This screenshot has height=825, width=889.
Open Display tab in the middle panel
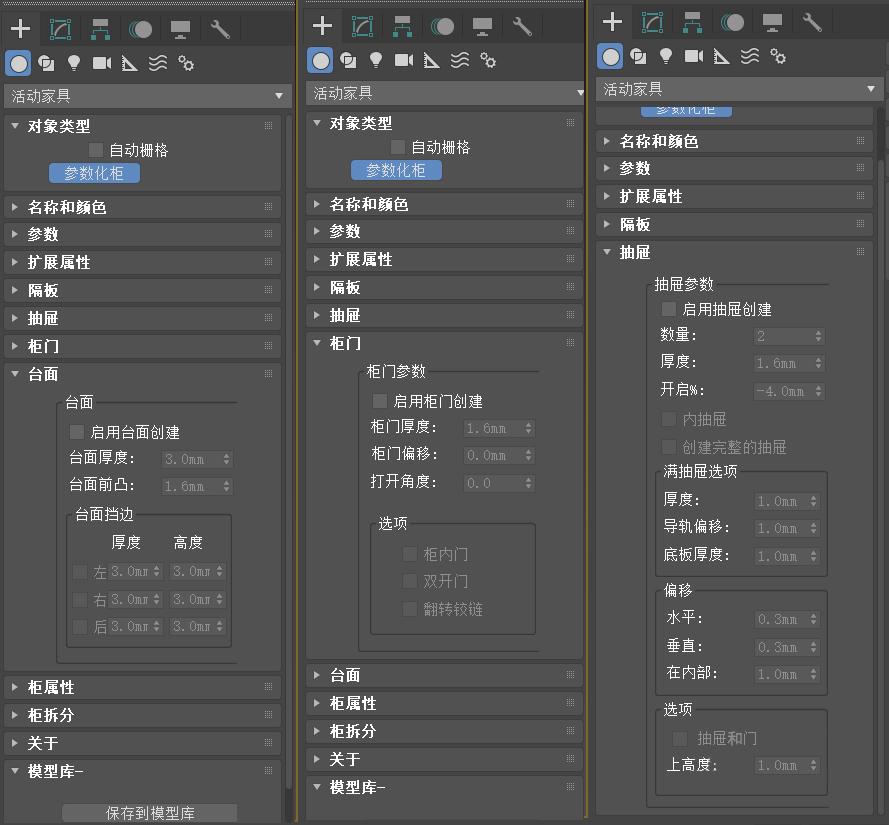[x=482, y=26]
